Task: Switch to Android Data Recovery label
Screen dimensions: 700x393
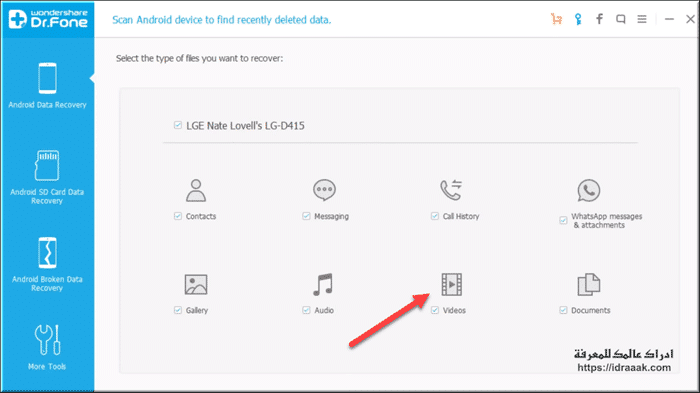Action: tap(47, 105)
